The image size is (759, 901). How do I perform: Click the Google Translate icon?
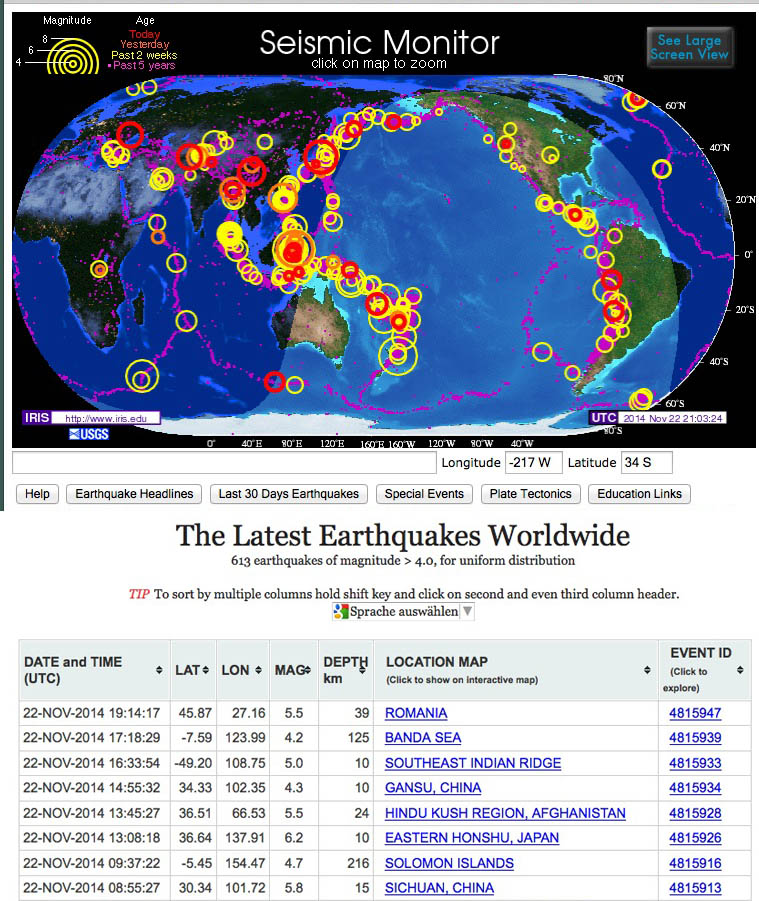tap(341, 611)
